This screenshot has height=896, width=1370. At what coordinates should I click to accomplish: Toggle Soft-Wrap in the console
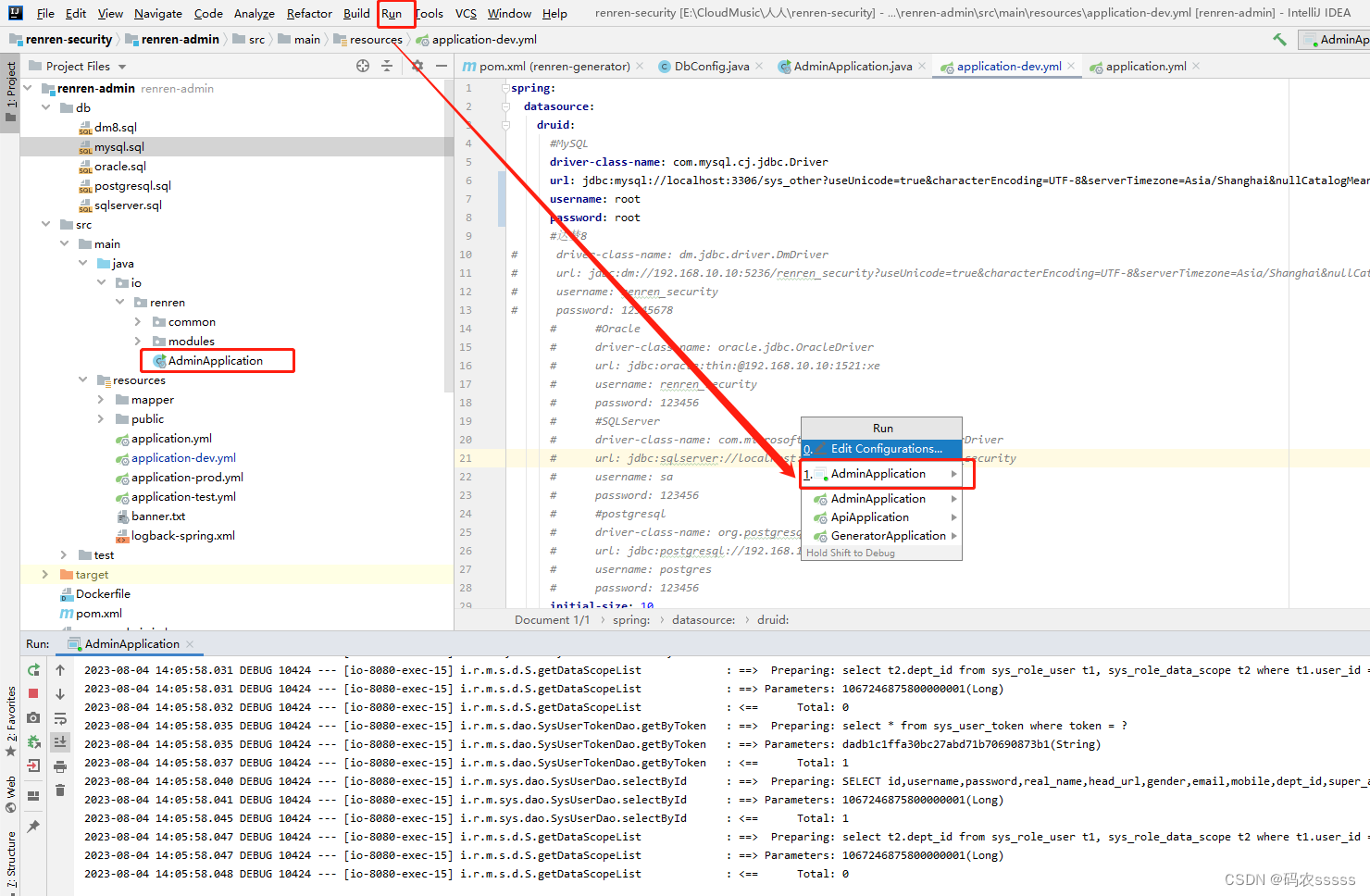tap(60, 717)
